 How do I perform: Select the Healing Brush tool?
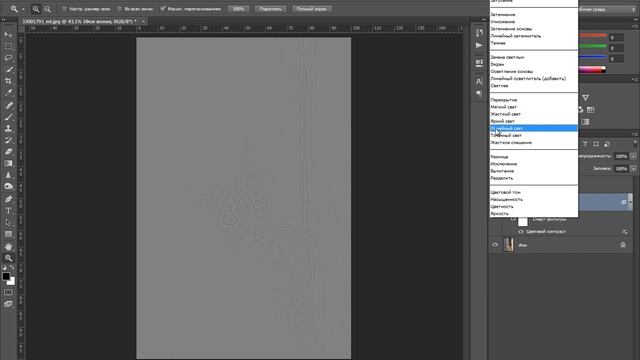click(x=8, y=105)
